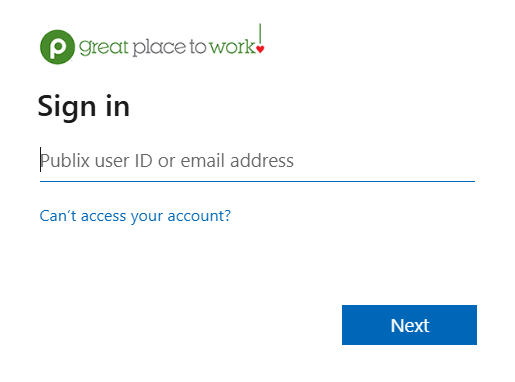Open 'Can't access your account?' link
The height and width of the screenshot is (382, 515).
[x=135, y=216]
